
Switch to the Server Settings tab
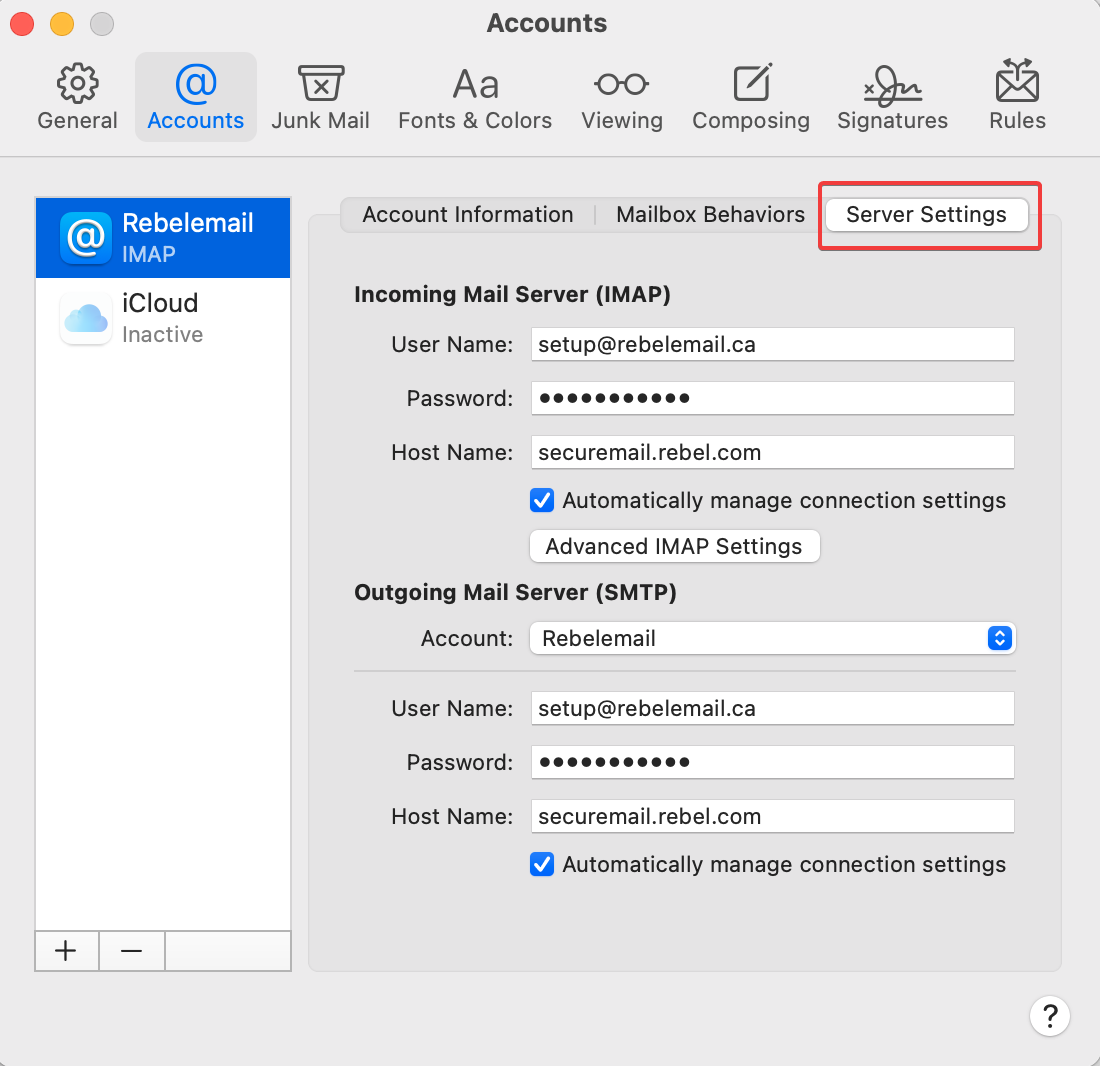[926, 215]
